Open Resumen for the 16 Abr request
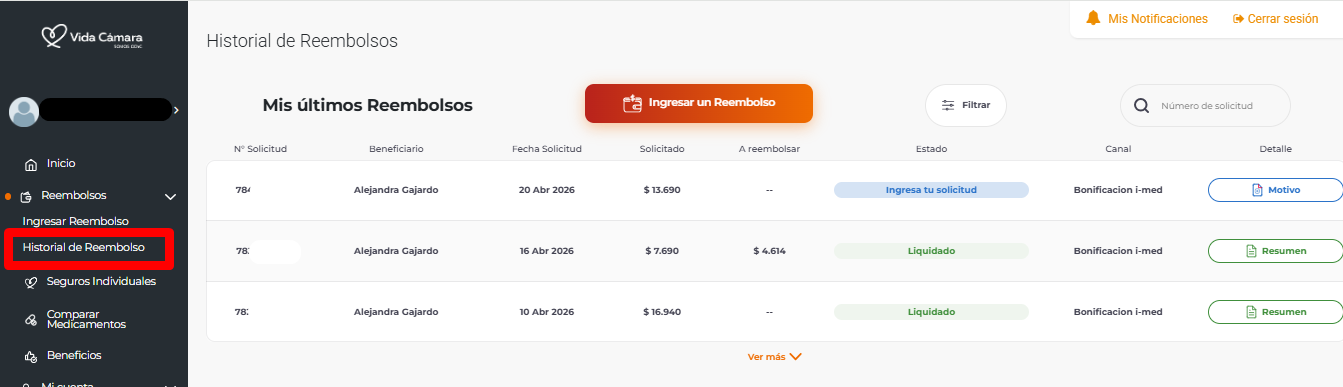 pos(1276,251)
